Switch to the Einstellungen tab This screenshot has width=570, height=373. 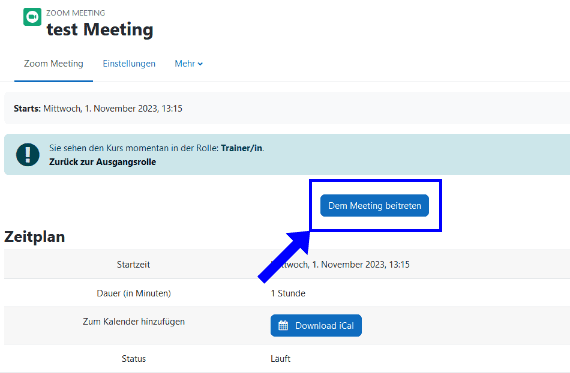pyautogui.click(x=129, y=64)
